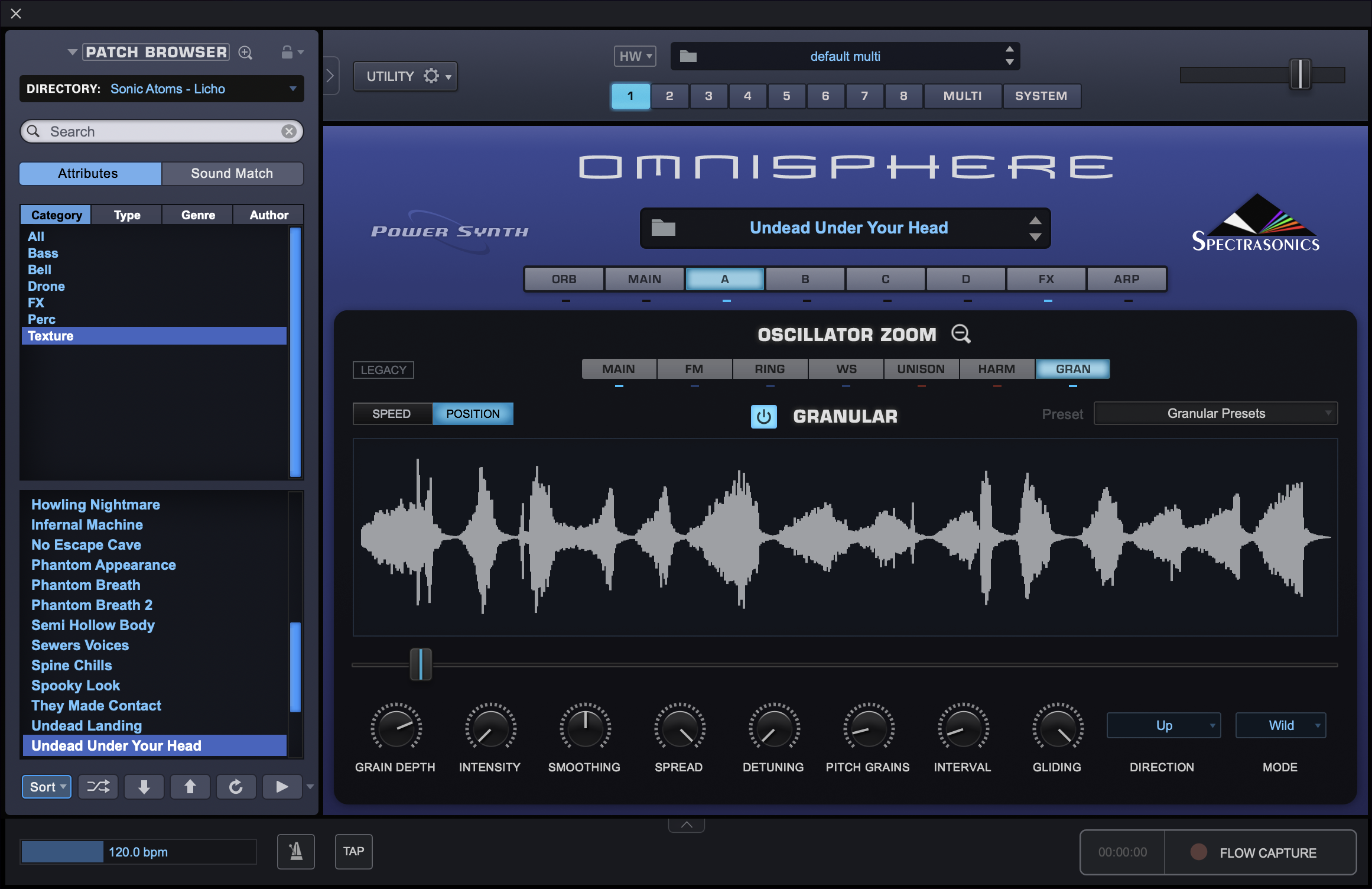Toggle the Granular power button

(x=763, y=416)
